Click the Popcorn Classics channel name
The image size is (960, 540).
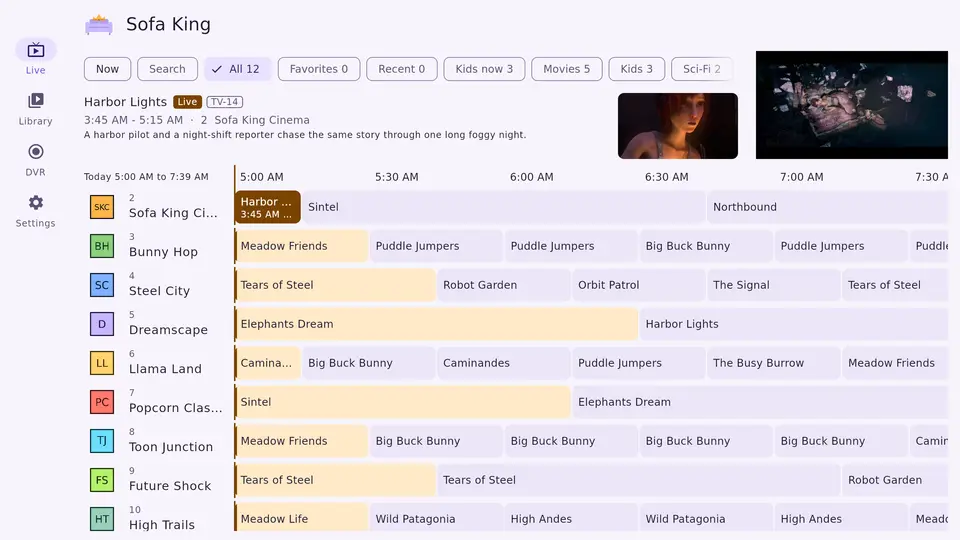[176, 408]
